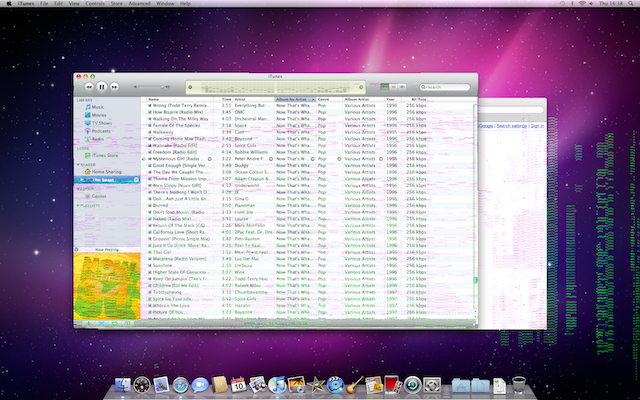
Task: Open the iTunes Store in sidebar
Action: point(101,156)
